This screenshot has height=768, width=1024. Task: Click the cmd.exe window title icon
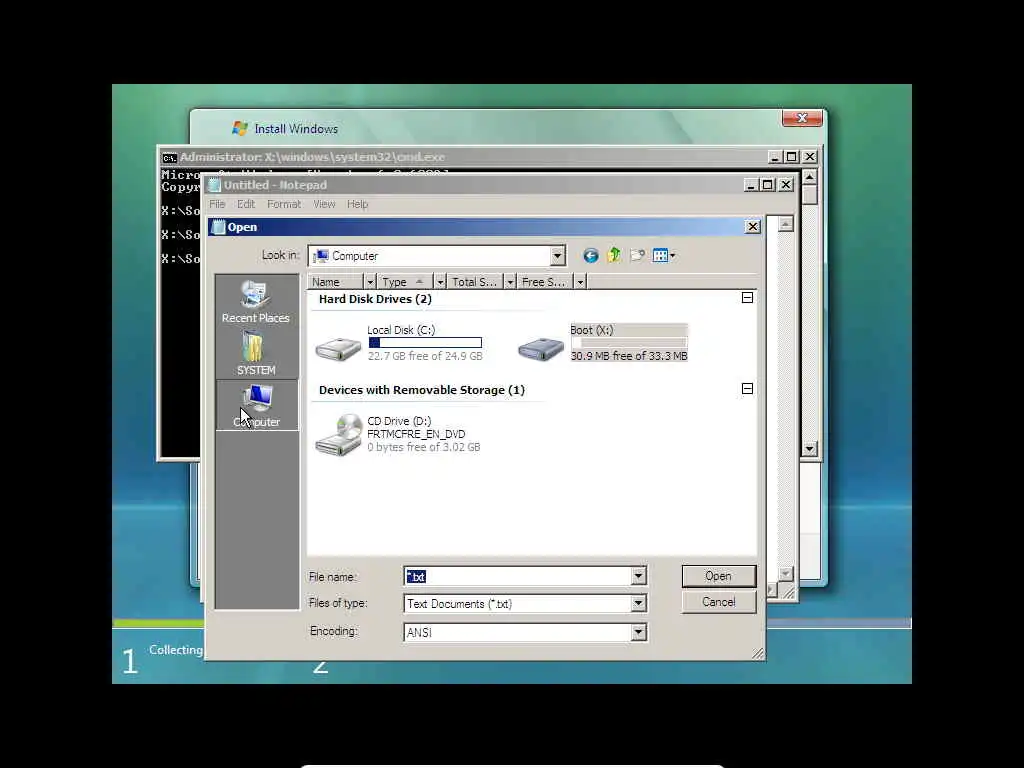[169, 157]
